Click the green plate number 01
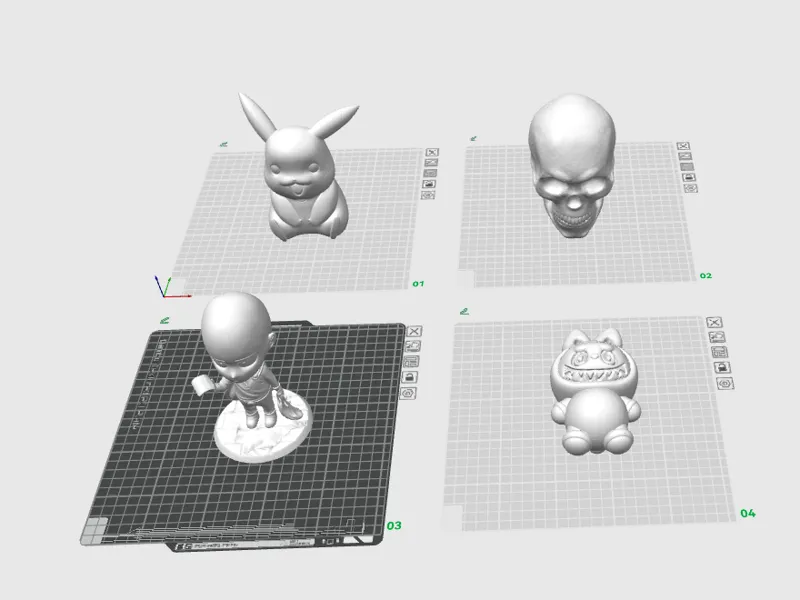Viewport: 800px width, 600px height. click(418, 284)
